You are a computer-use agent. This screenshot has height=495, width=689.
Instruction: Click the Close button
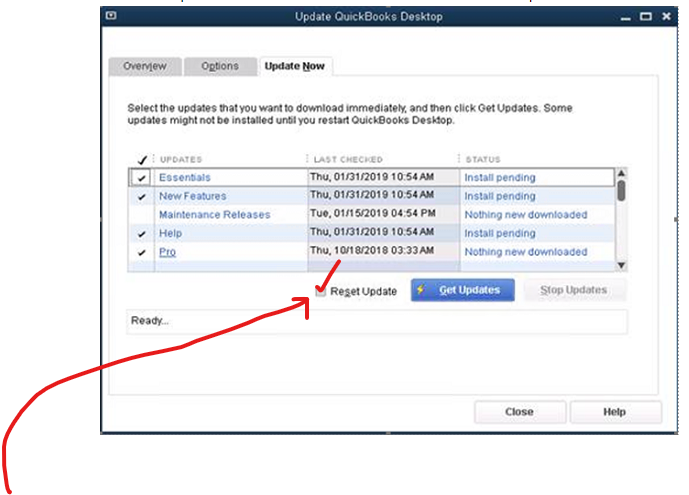[x=519, y=412]
